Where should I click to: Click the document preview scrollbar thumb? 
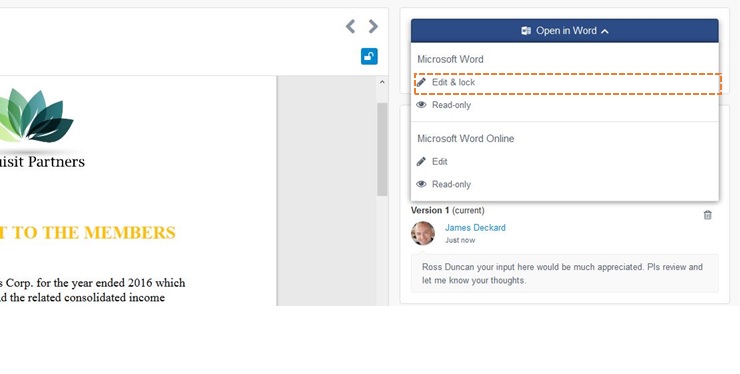coord(382,149)
